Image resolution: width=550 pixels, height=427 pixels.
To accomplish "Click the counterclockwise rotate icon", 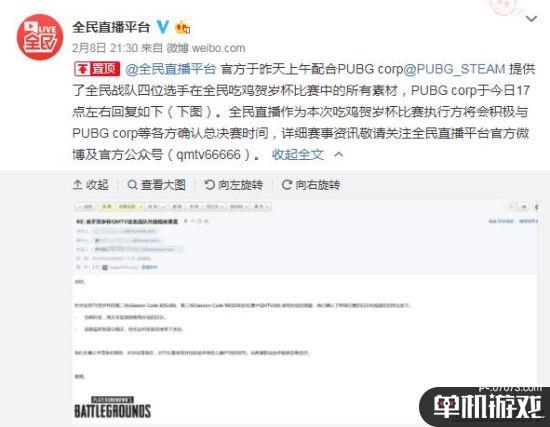I will point(209,185).
